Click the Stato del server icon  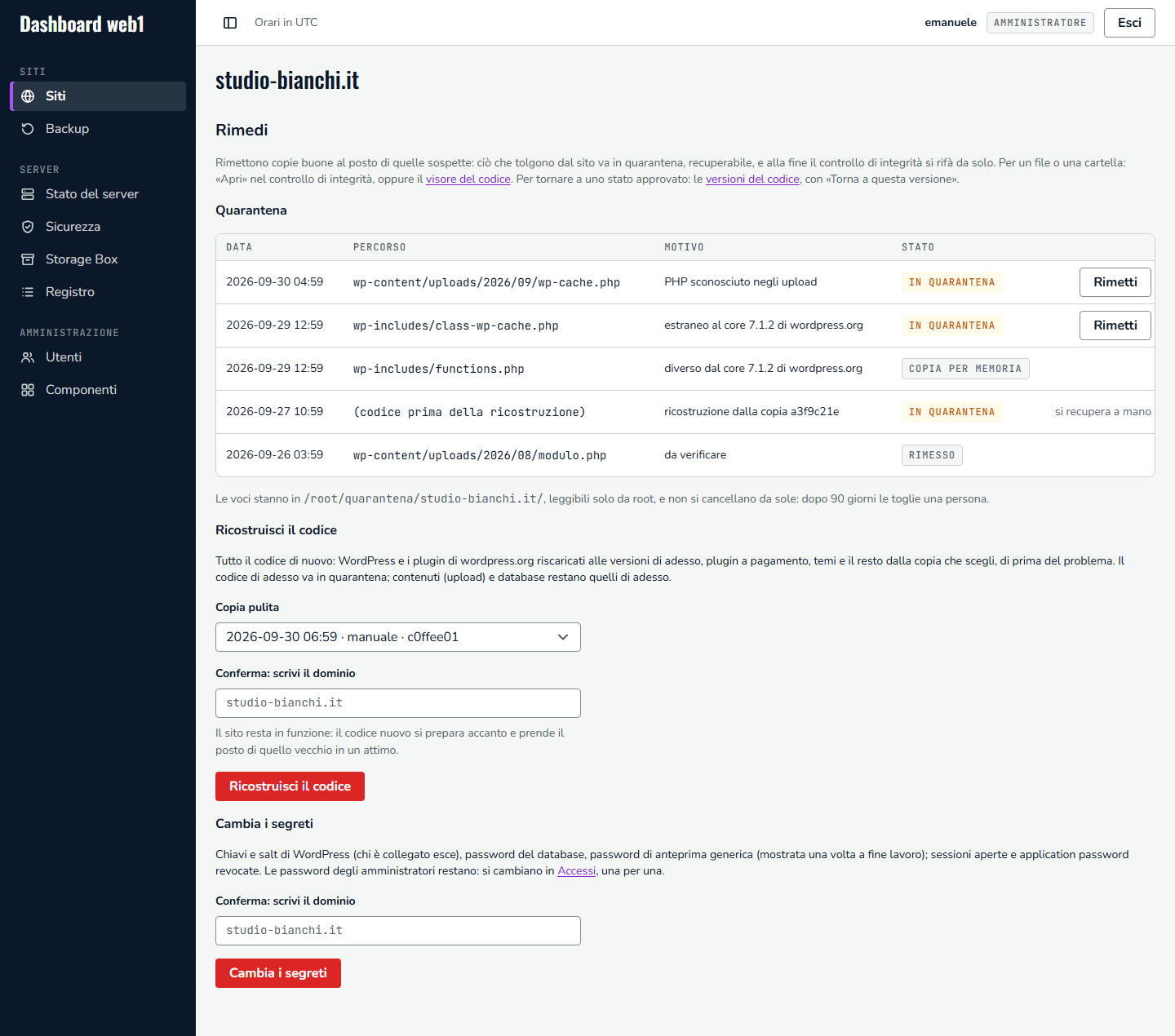point(28,194)
